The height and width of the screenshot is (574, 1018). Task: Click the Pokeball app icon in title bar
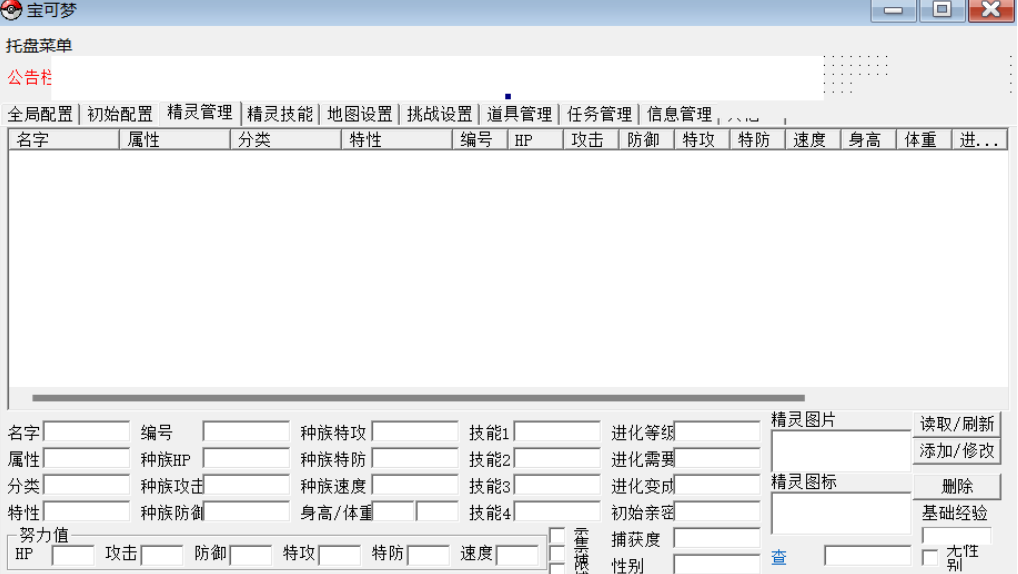pyautogui.click(x=12, y=11)
